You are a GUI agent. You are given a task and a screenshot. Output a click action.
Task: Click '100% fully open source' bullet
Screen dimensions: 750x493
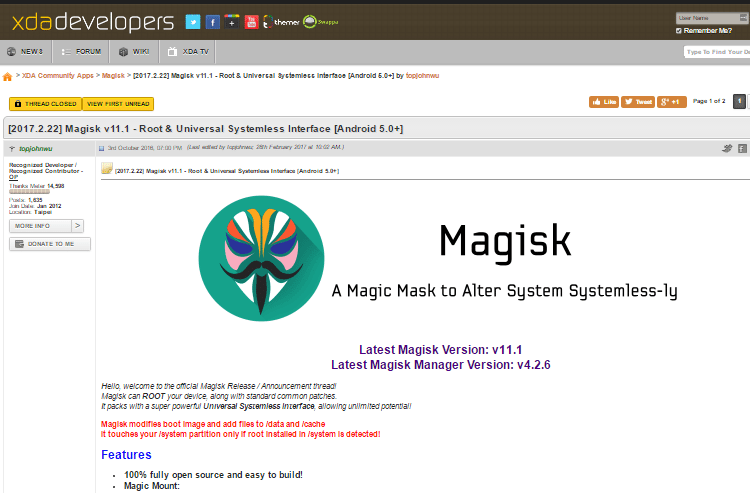[x=213, y=475]
